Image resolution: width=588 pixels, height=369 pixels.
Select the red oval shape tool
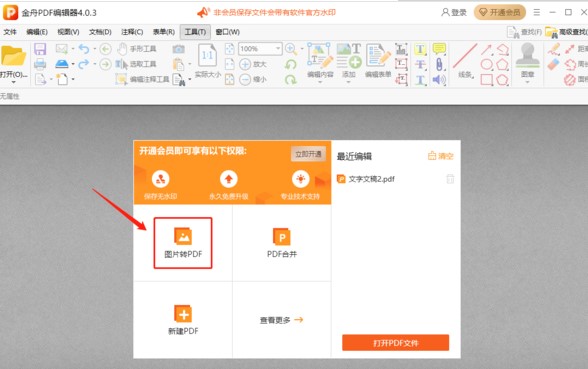487,64
